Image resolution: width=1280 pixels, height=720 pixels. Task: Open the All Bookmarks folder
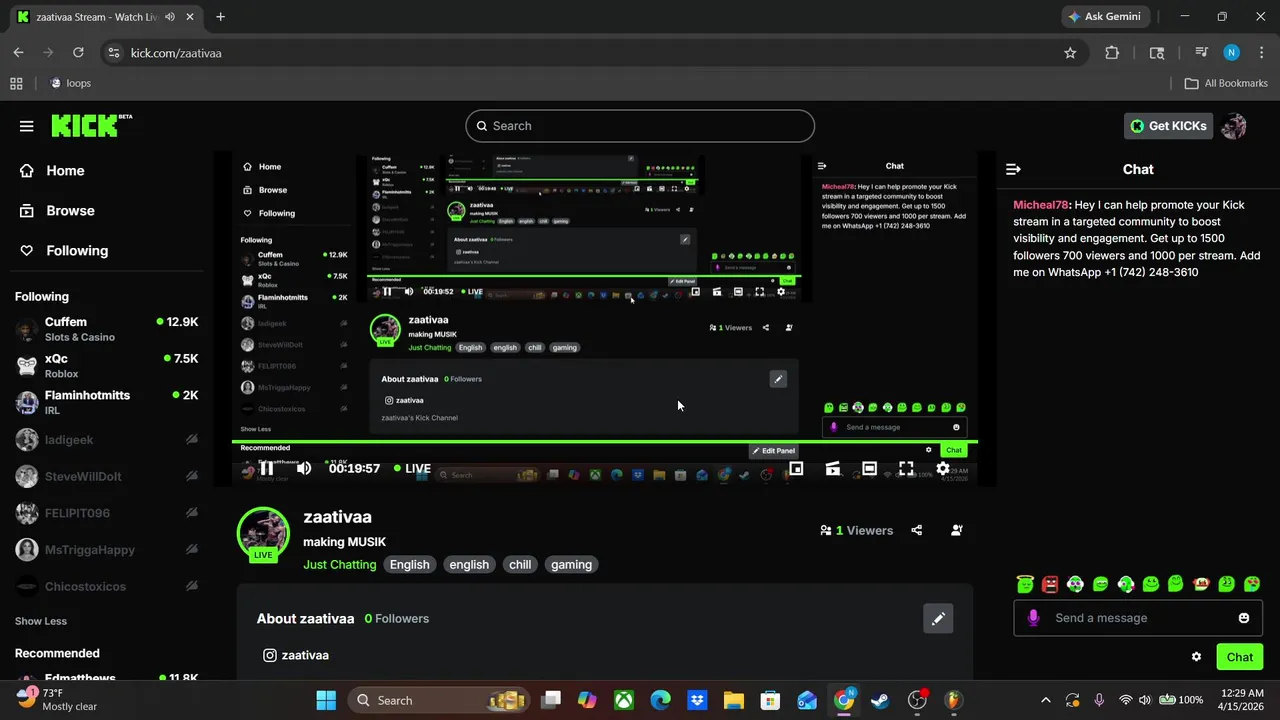click(1226, 83)
